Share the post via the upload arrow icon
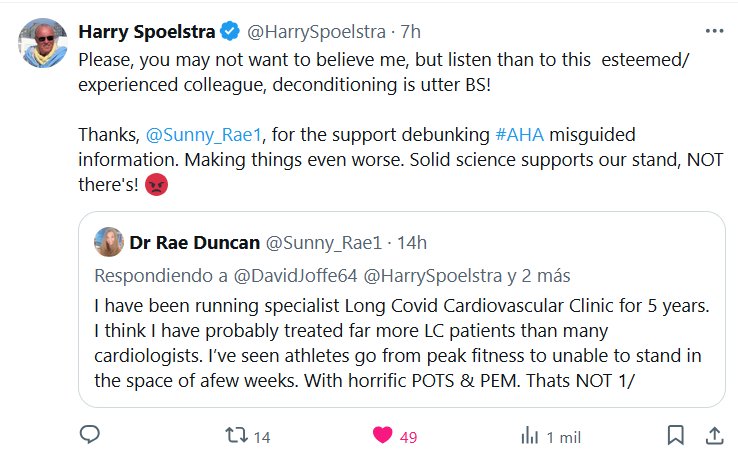Image resolution: width=738 pixels, height=462 pixels. 714,436
